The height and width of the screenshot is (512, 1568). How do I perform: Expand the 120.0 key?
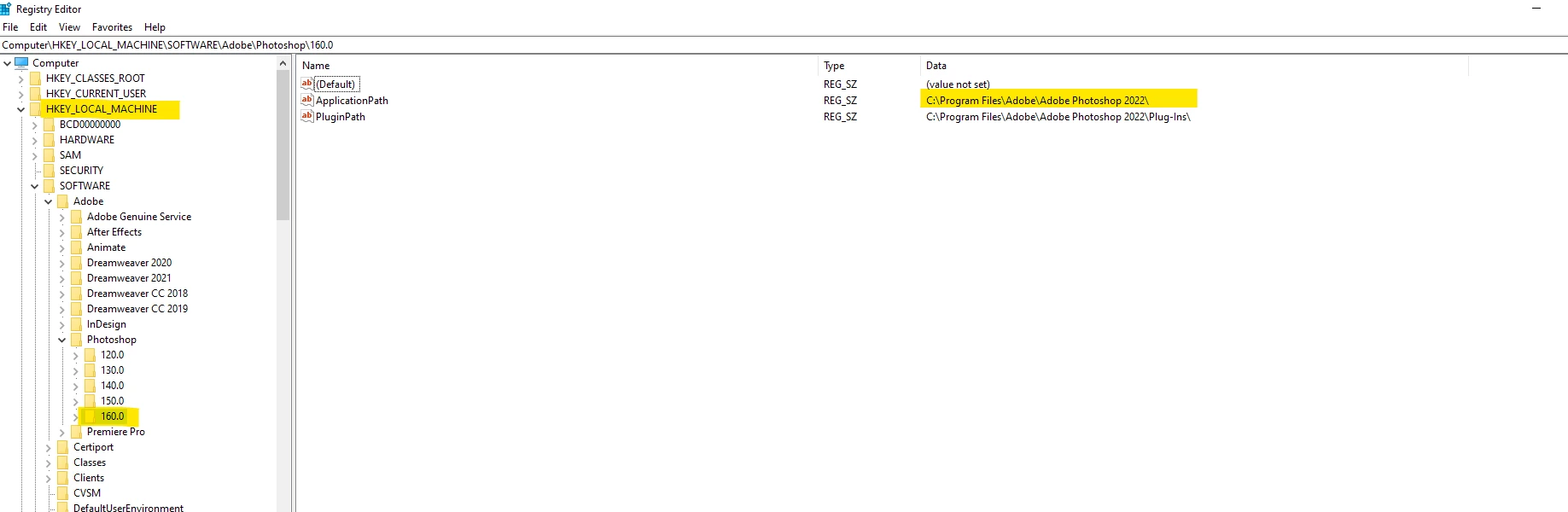tap(76, 355)
